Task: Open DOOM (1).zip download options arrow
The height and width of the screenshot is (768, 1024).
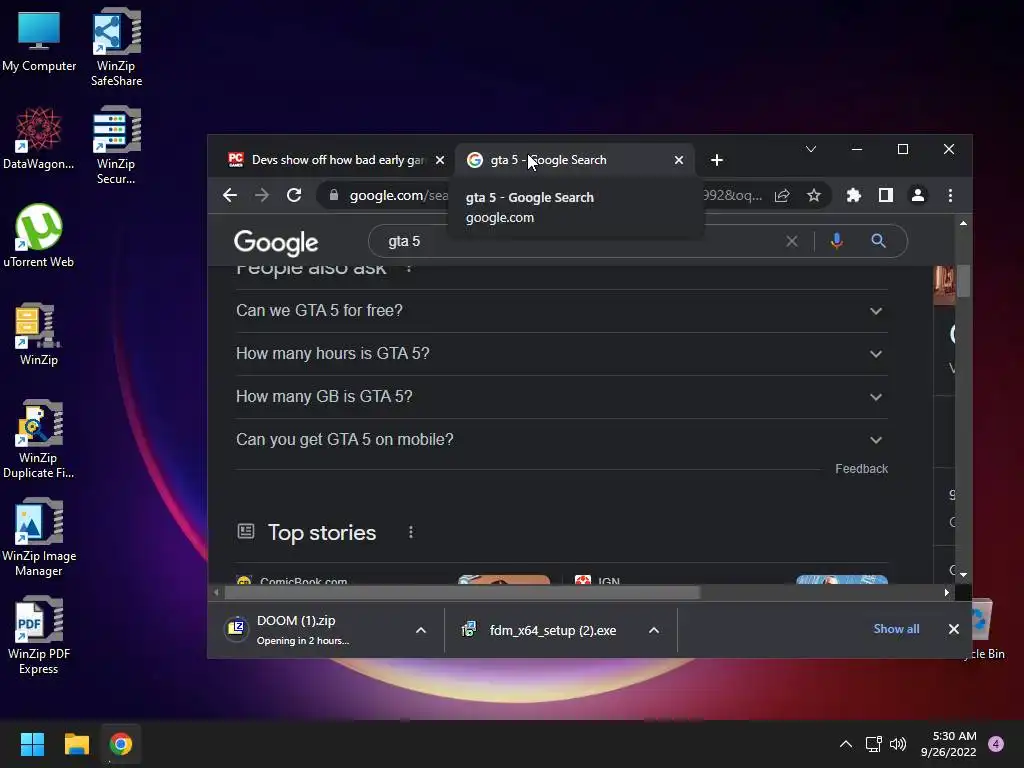Action: tap(421, 630)
